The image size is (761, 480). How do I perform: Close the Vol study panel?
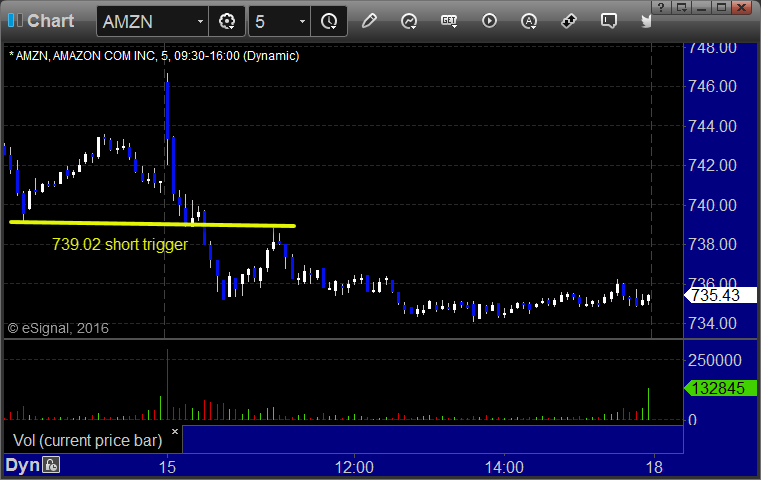175,431
